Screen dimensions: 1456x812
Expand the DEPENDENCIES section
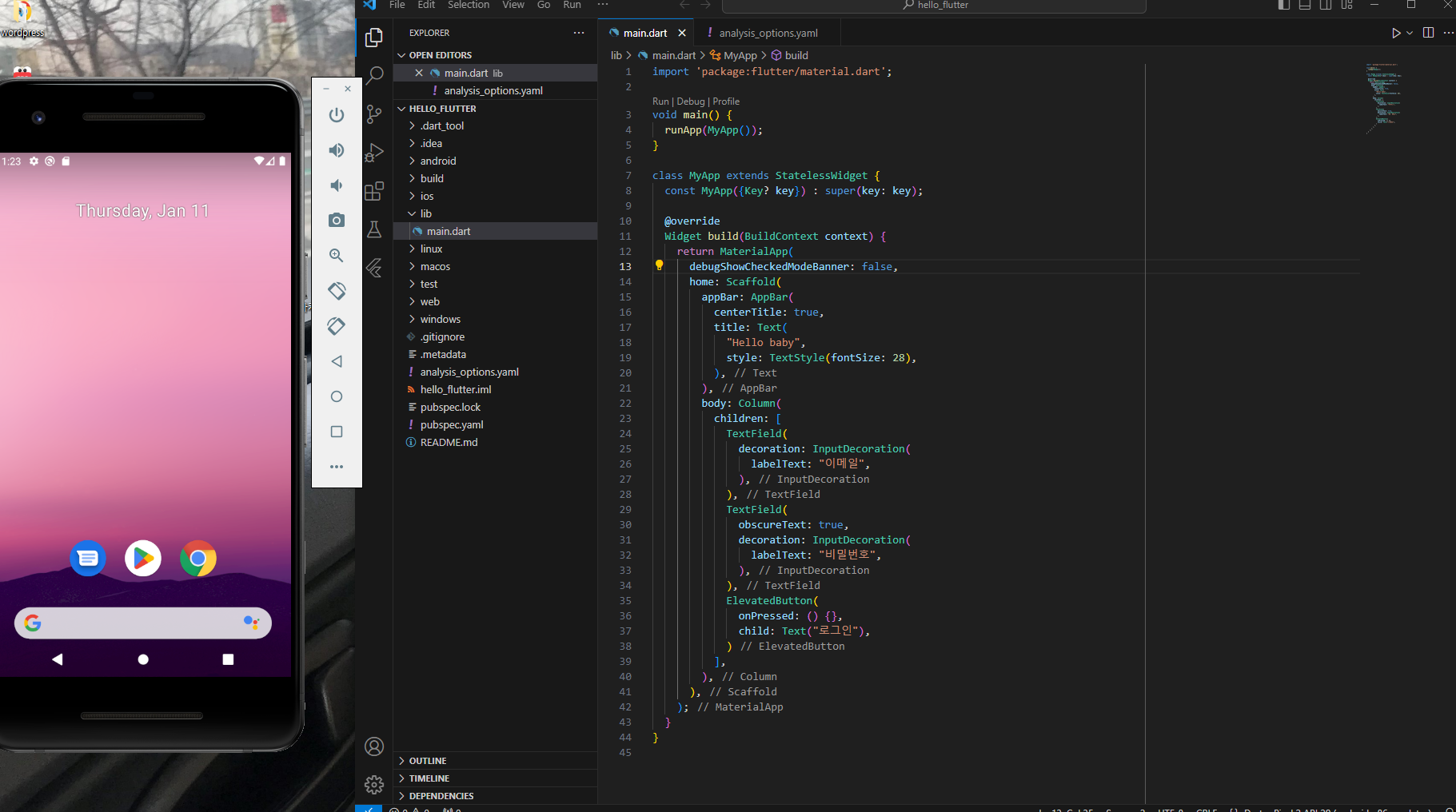pos(496,796)
